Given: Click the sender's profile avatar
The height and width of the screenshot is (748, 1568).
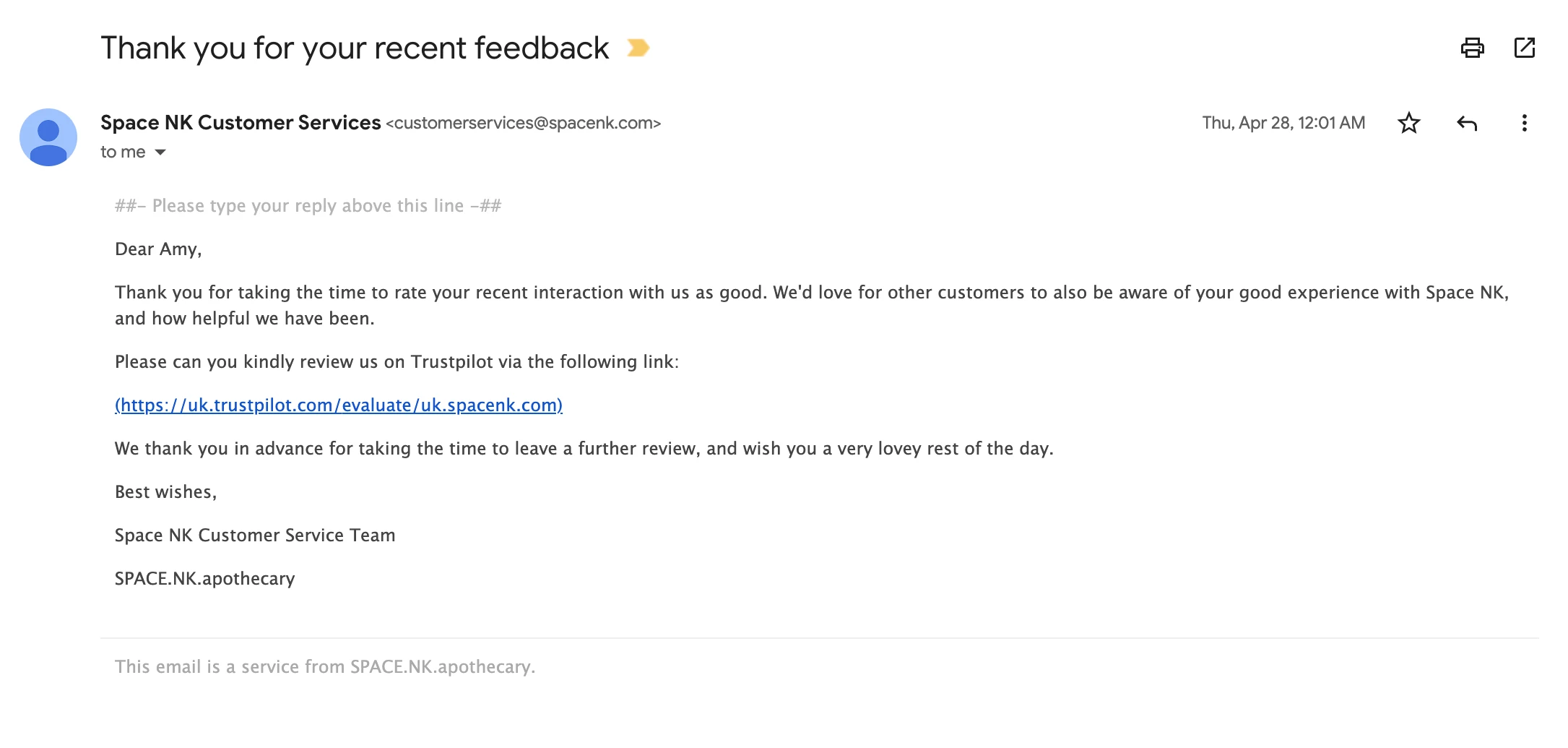Looking at the screenshot, I should click(48, 137).
